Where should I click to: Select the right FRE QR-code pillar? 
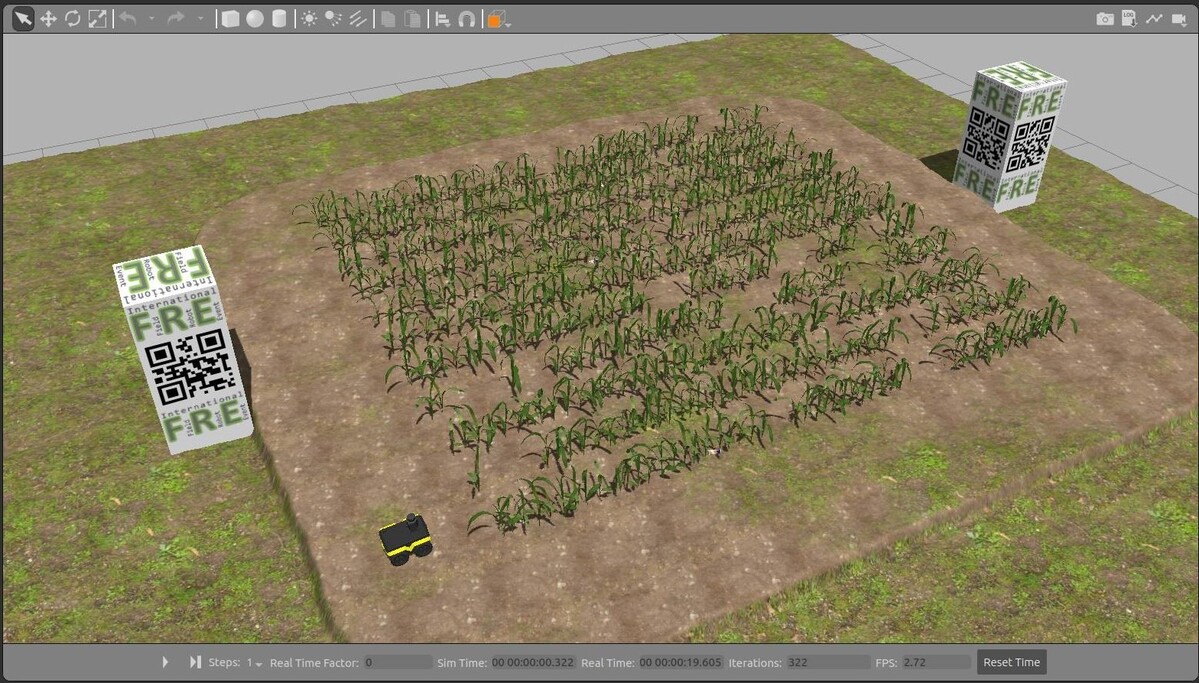(1010, 136)
